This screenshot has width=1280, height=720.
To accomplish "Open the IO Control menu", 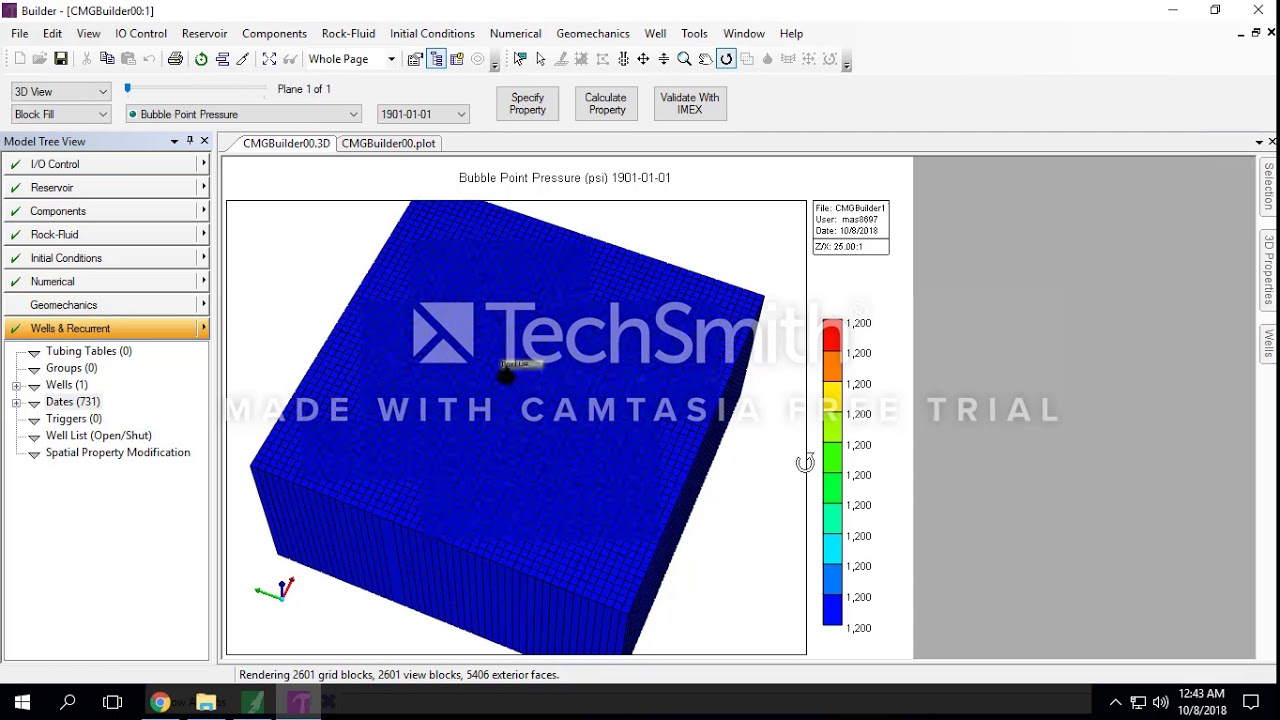I will pos(141,33).
